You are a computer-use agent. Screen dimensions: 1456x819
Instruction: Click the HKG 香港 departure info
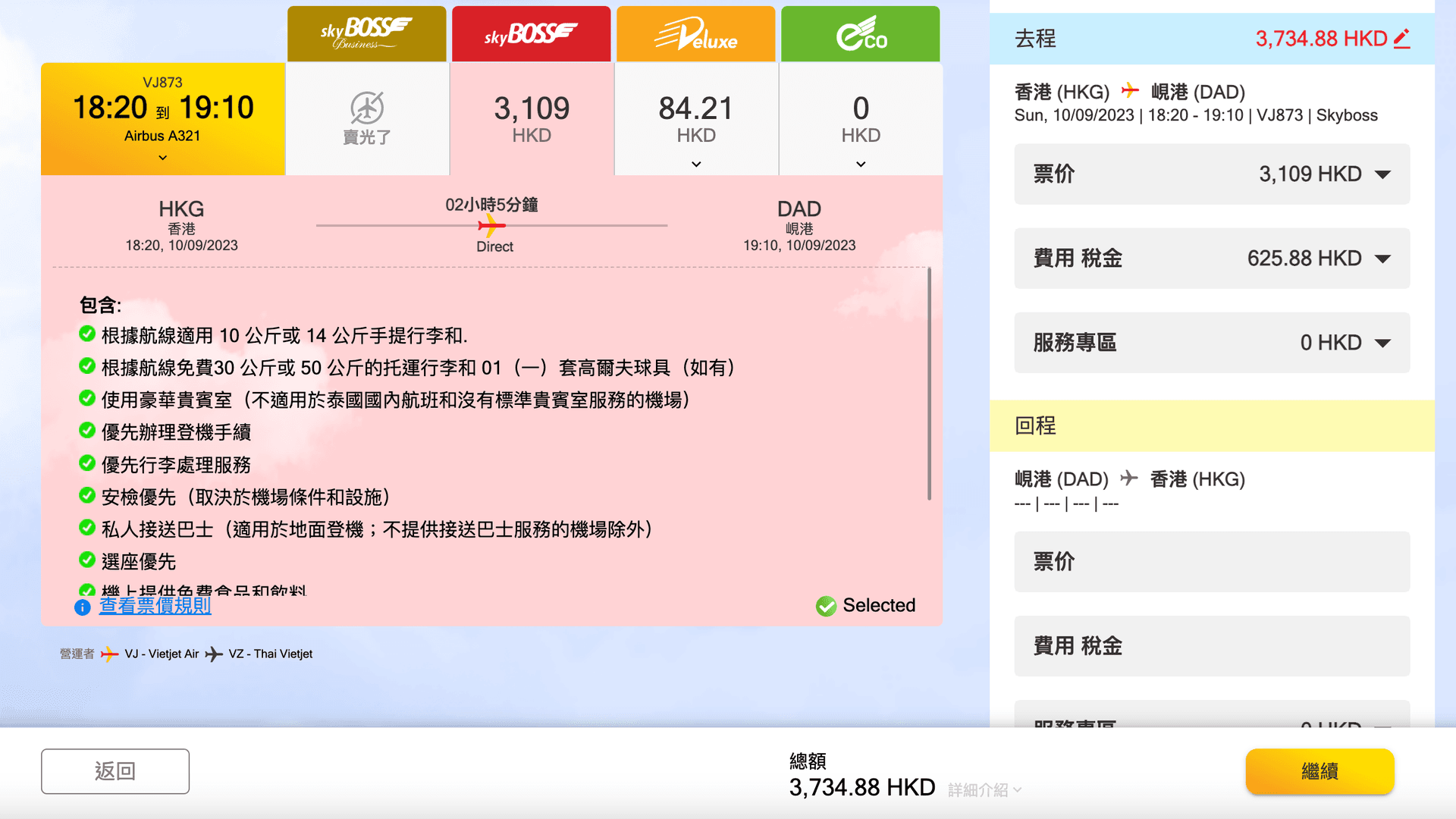(181, 225)
